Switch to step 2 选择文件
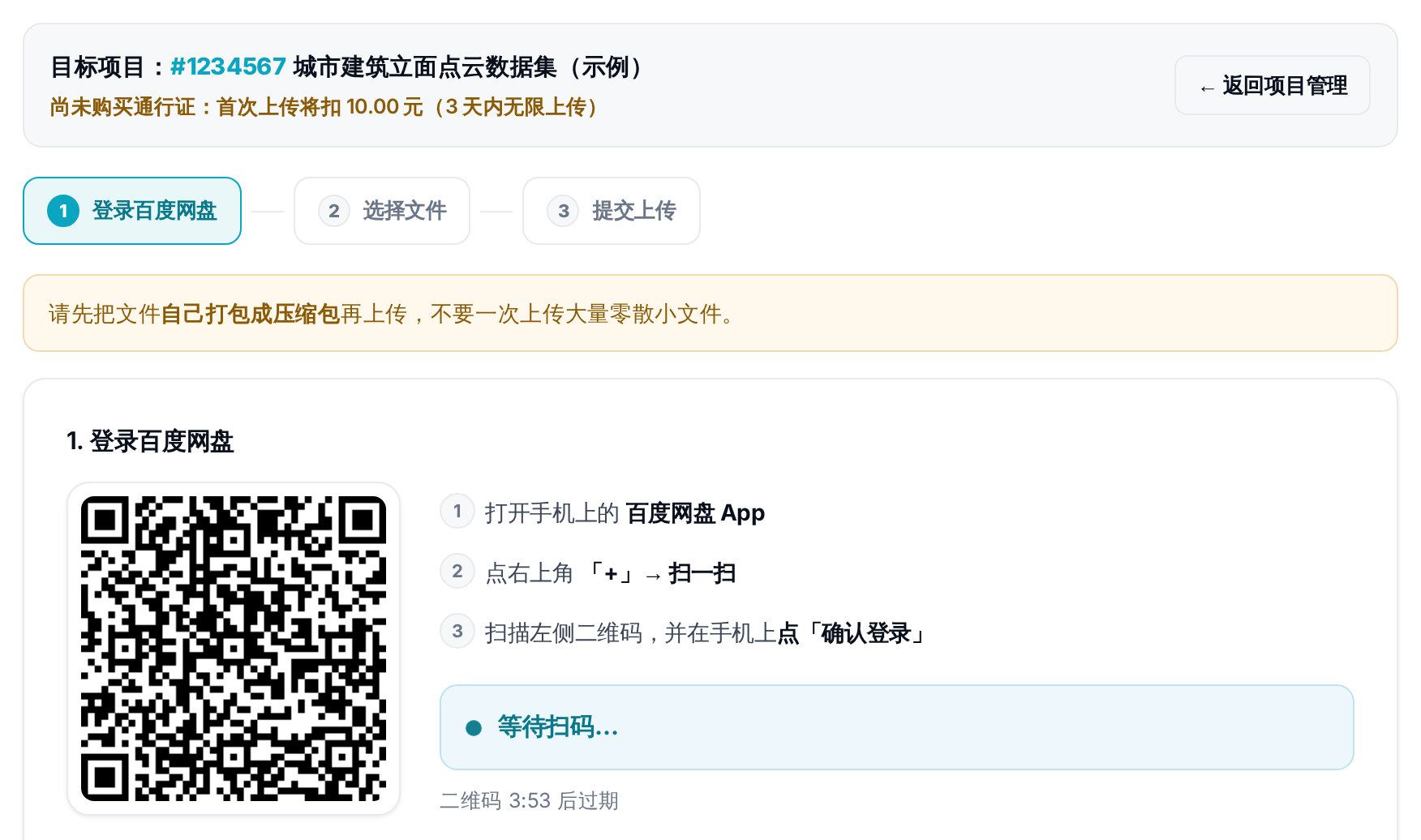The width and height of the screenshot is (1421, 840). [382, 211]
